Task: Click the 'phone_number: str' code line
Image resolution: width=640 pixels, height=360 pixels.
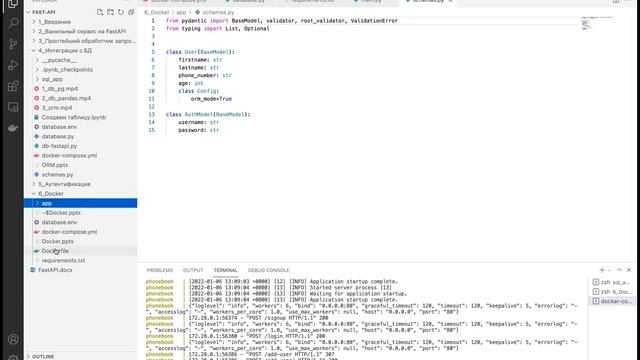Action: (204, 75)
